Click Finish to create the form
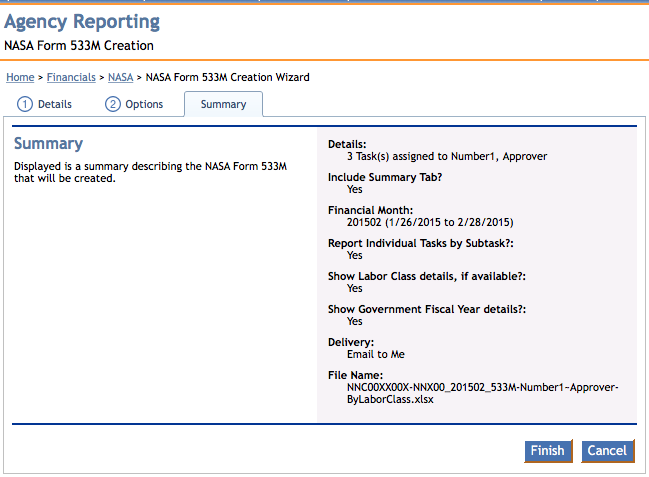Screen dimensions: 649x477 (x=548, y=450)
